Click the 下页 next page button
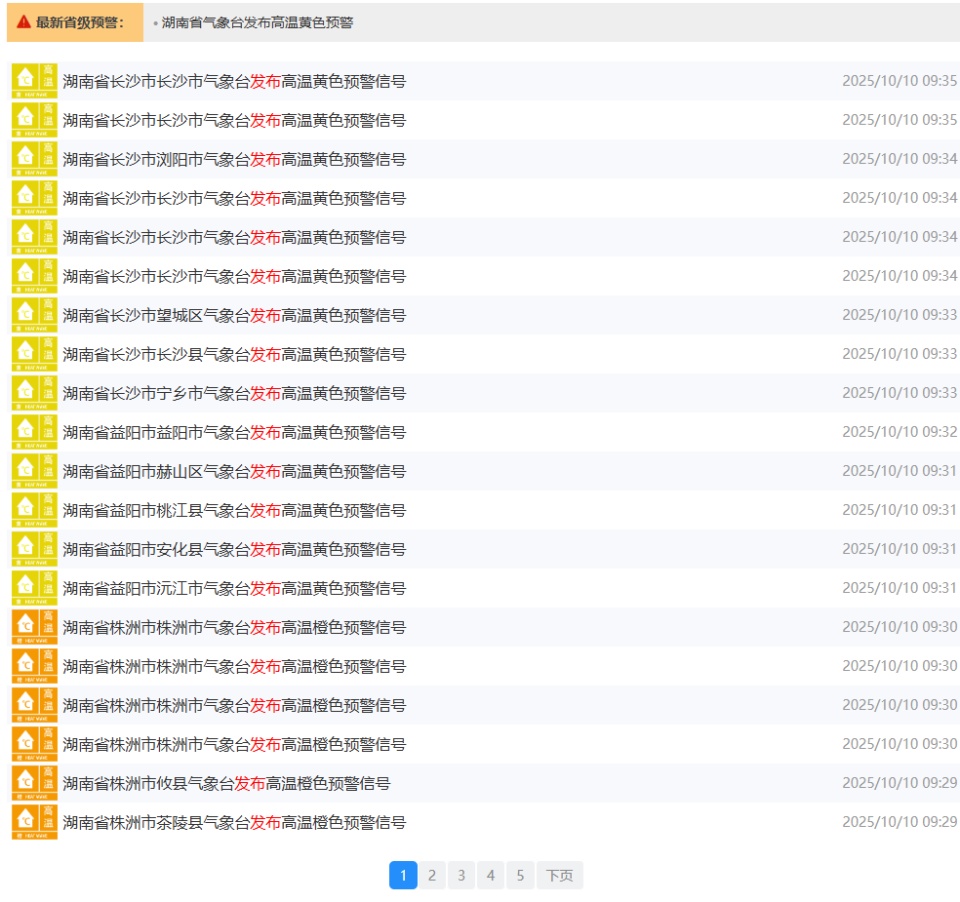This screenshot has height=902, width=960. 559,876
